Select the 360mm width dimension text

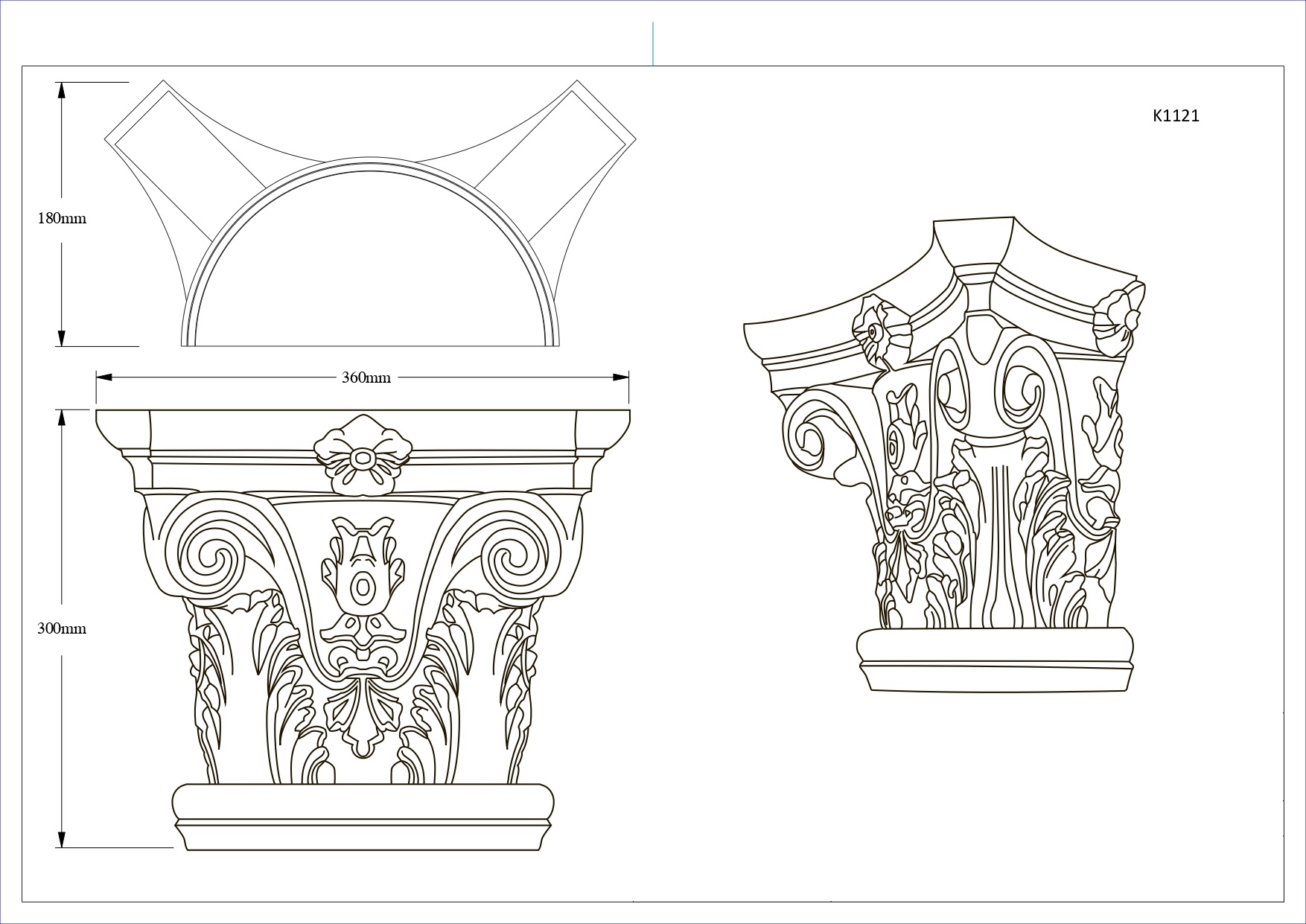[366, 377]
